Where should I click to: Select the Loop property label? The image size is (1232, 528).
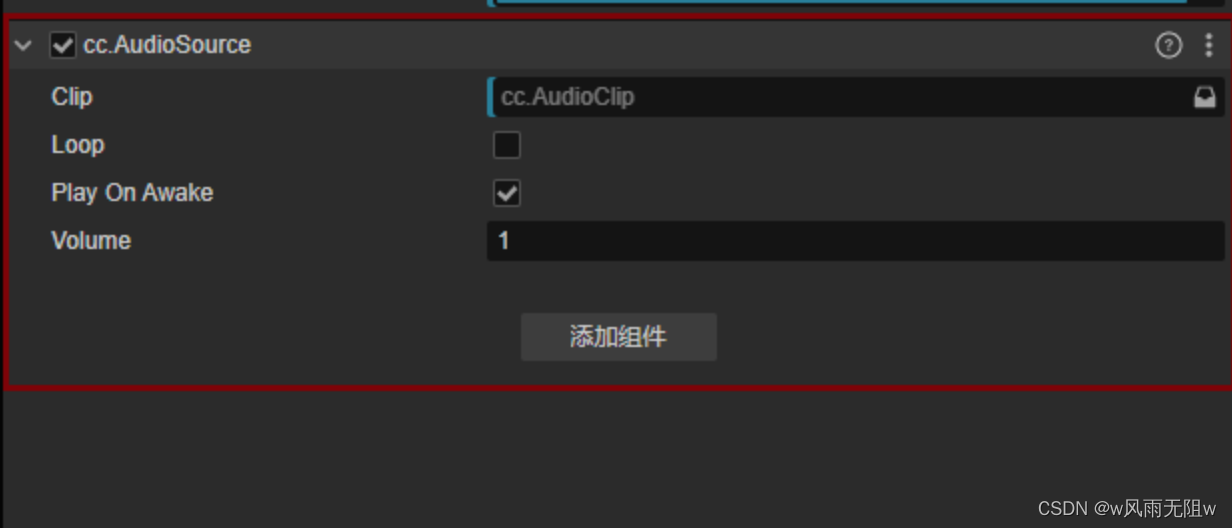coord(78,145)
